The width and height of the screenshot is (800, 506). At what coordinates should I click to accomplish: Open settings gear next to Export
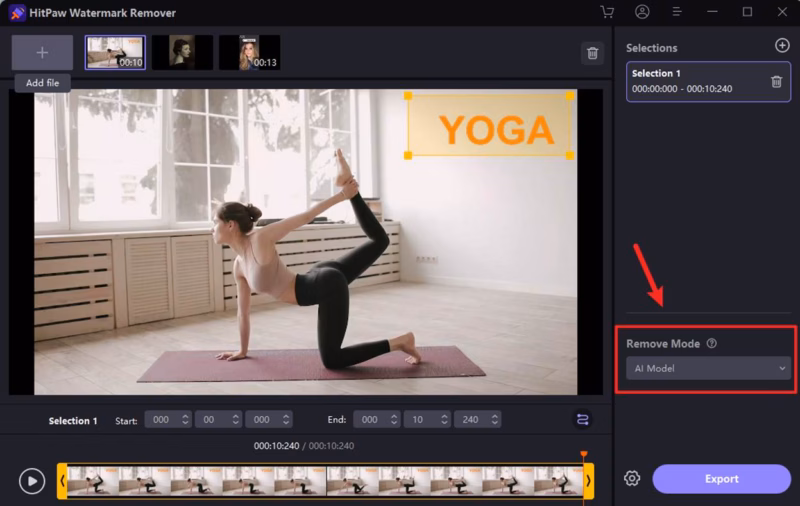632,478
